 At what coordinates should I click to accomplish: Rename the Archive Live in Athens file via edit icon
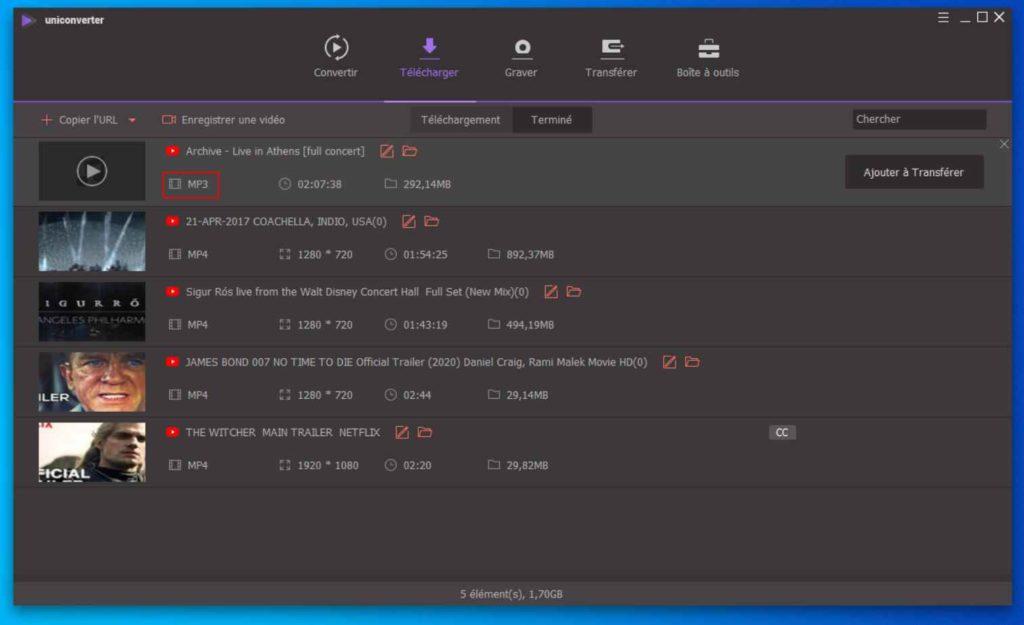[387, 152]
